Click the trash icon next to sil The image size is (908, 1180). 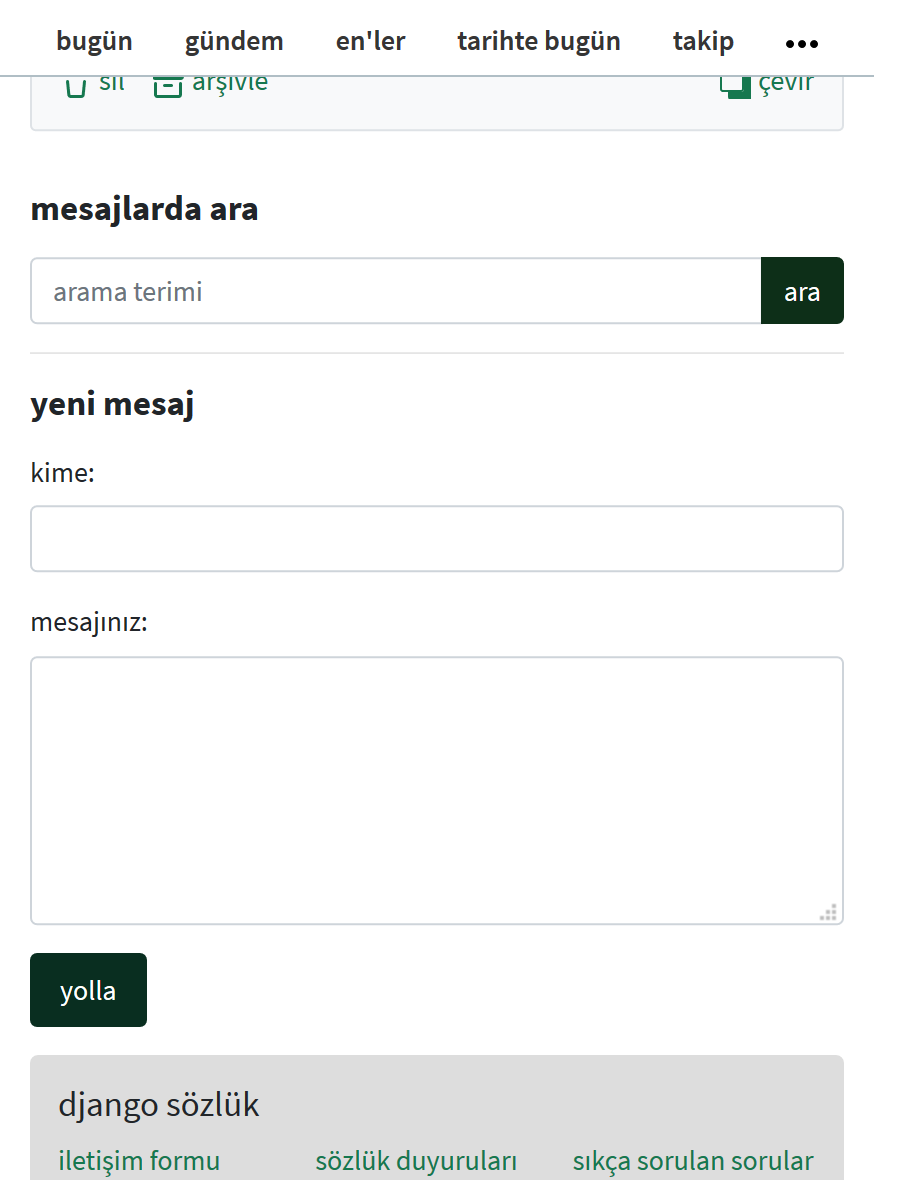[76, 86]
